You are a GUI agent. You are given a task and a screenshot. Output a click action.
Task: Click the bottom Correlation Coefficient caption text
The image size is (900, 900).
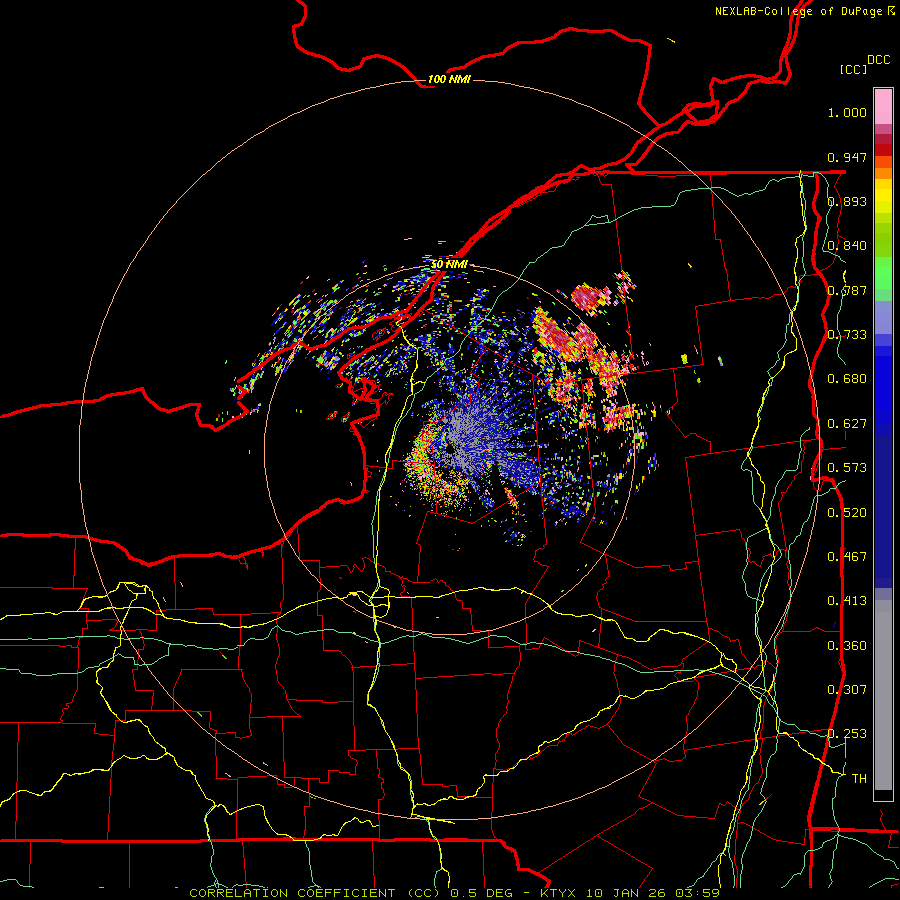455,893
